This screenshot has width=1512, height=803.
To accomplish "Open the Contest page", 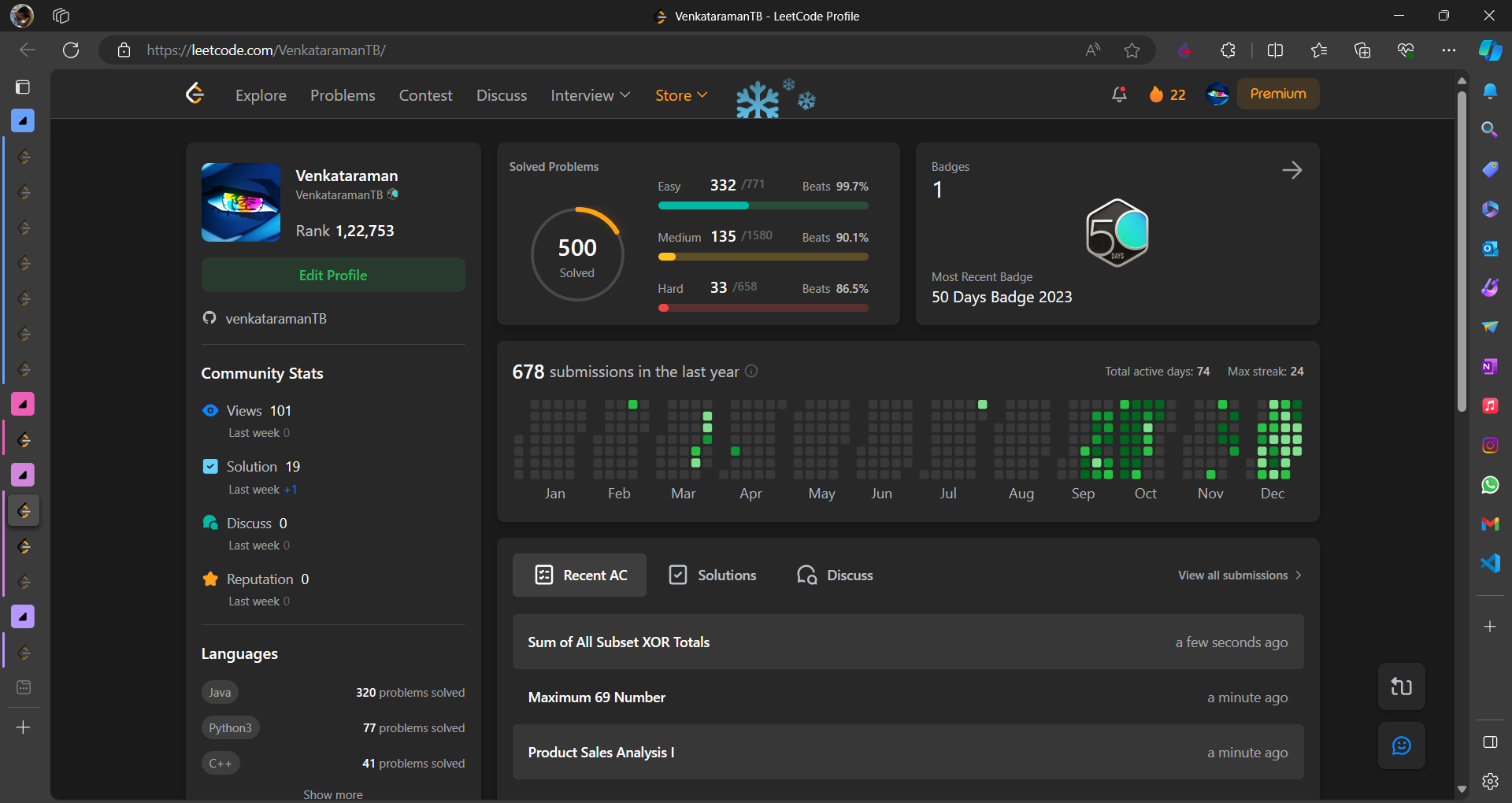I will (x=425, y=95).
